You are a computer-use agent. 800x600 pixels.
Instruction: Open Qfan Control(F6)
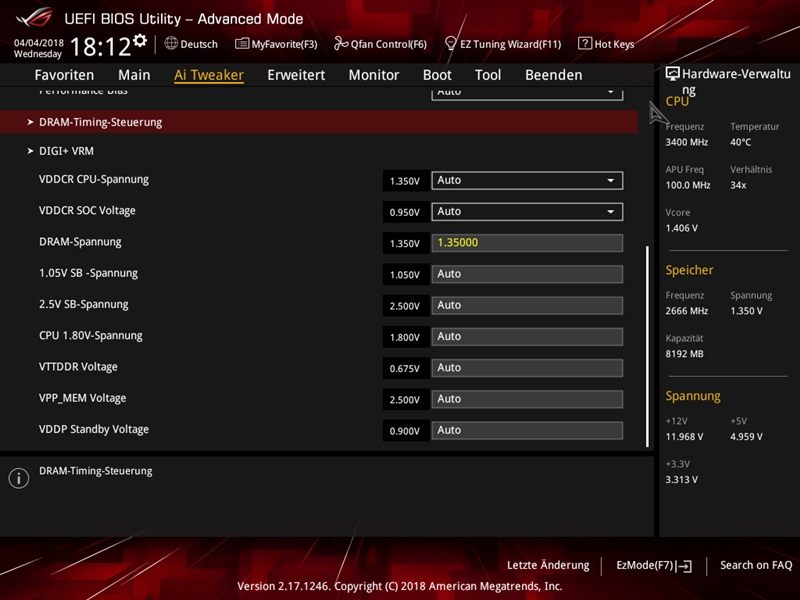pos(380,44)
